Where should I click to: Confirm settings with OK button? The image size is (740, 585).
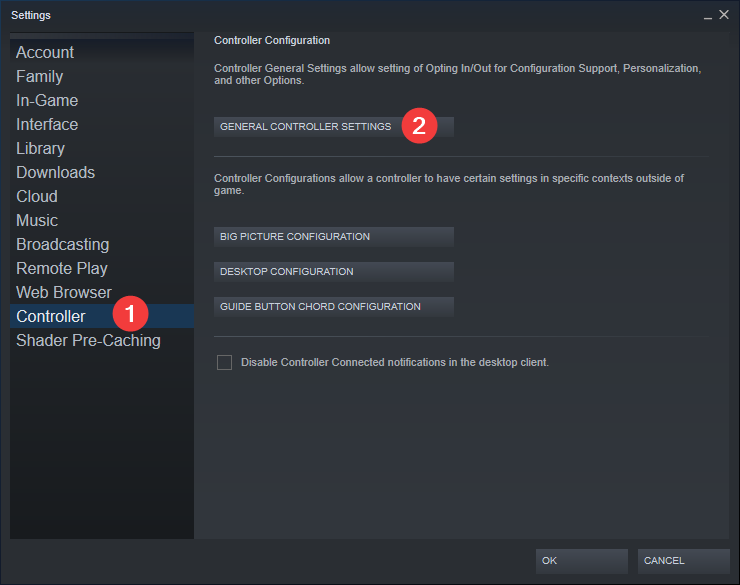(581, 561)
